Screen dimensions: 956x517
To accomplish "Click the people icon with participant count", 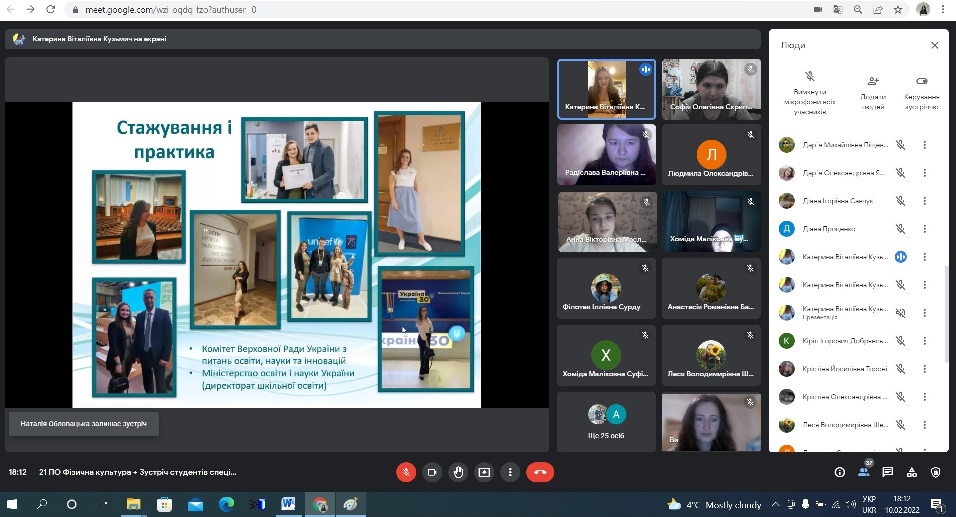I will click(x=864, y=472).
